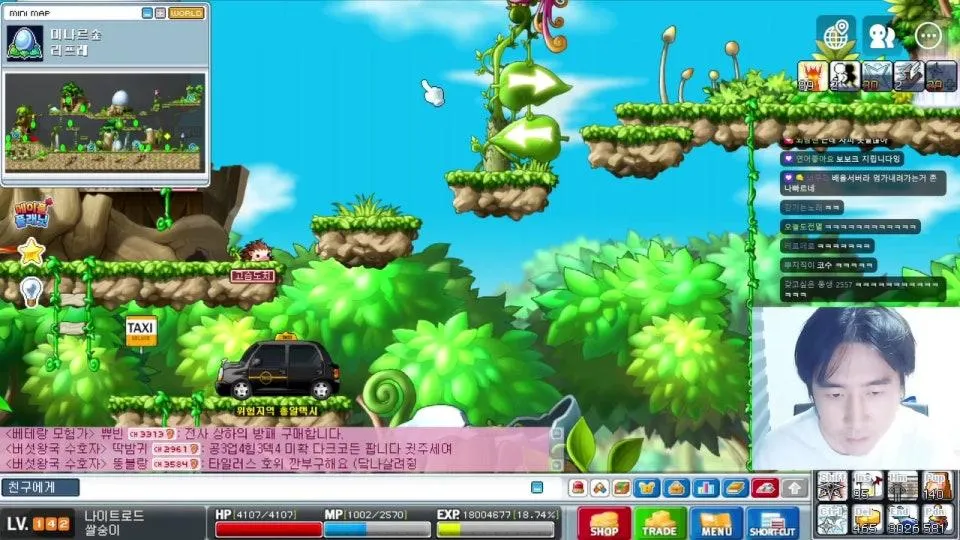Use the Hm quickslot skill
The image size is (960, 540).
(902, 486)
